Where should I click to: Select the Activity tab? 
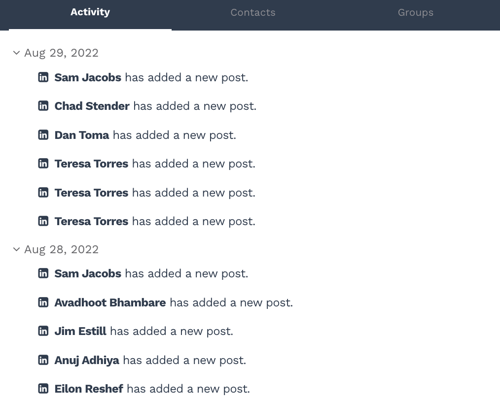click(90, 12)
